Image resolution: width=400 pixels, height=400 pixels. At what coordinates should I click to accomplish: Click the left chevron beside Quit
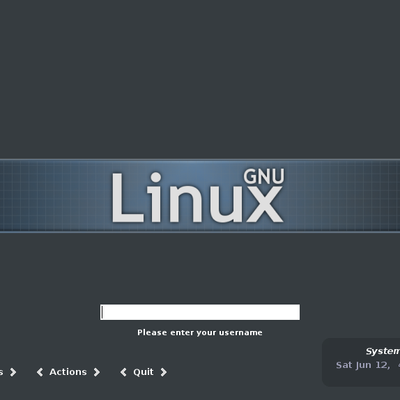[123, 372]
